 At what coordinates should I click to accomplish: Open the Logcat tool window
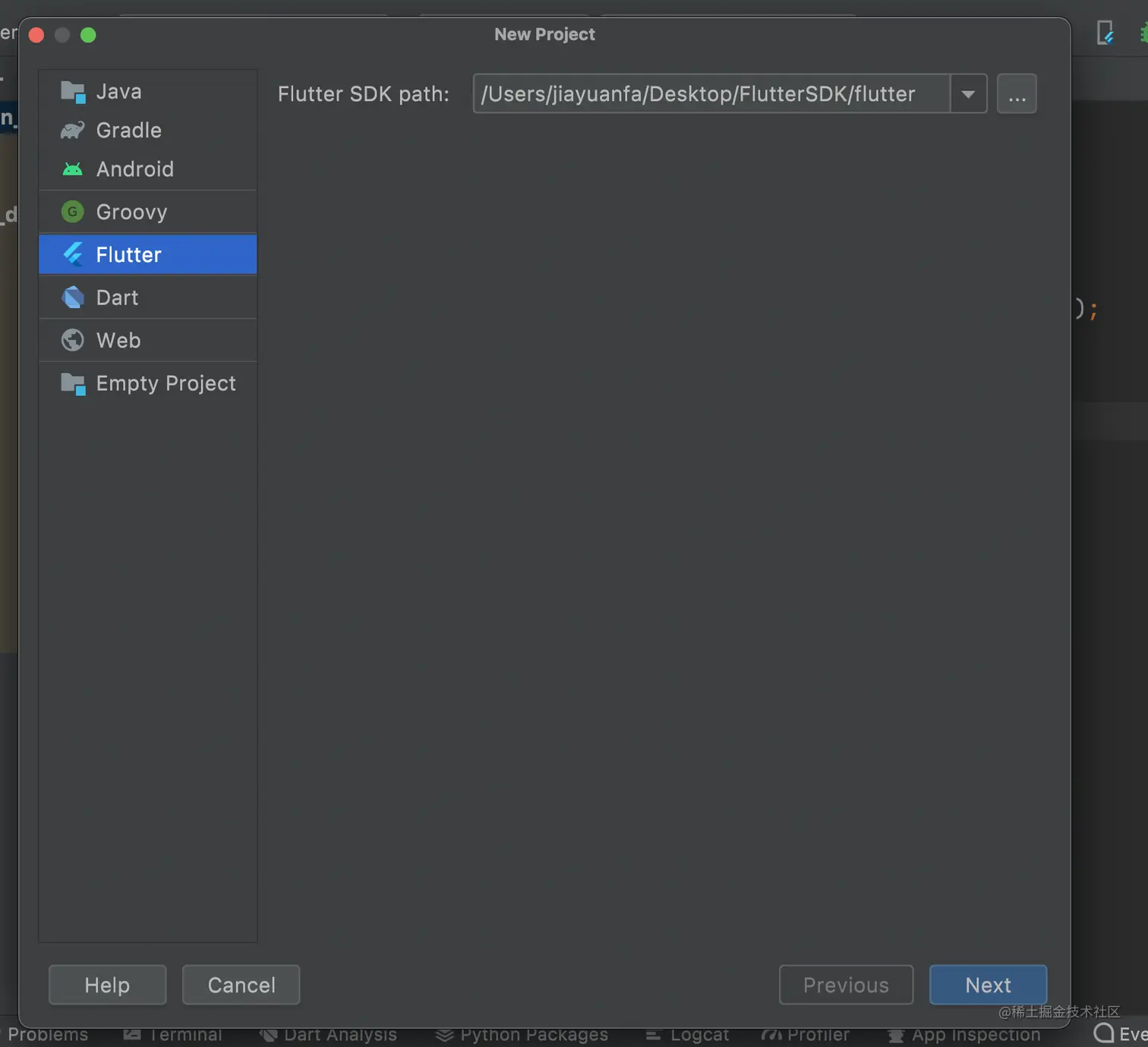pyautogui.click(x=687, y=1035)
